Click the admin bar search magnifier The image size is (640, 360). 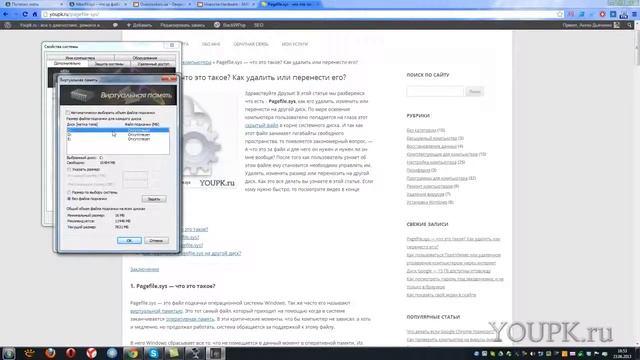pos(630,25)
